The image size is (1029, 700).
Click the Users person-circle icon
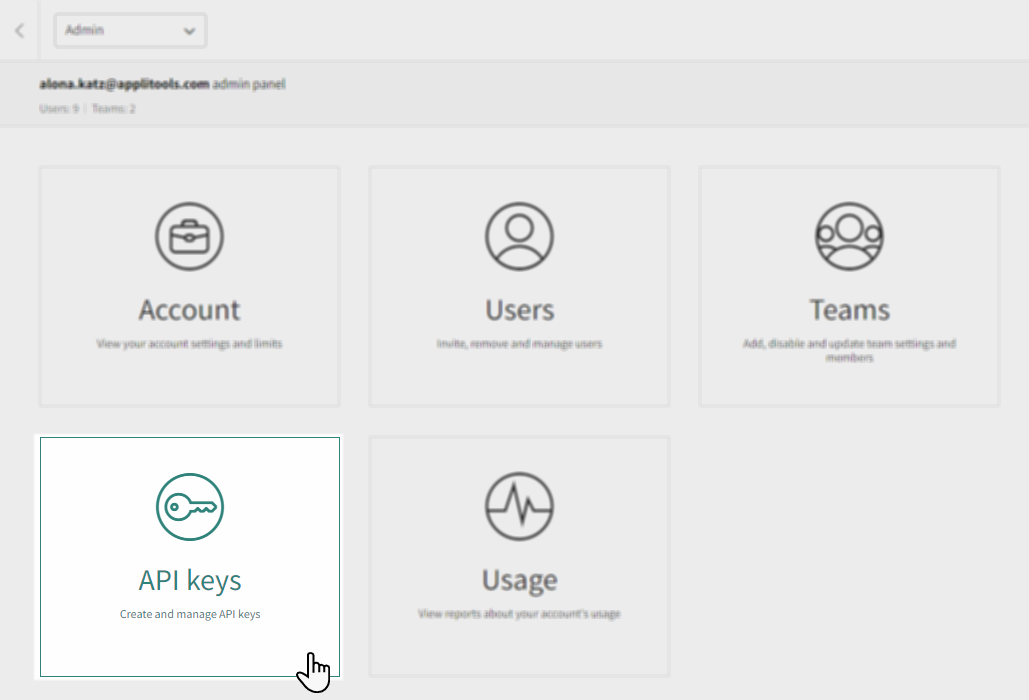click(519, 236)
